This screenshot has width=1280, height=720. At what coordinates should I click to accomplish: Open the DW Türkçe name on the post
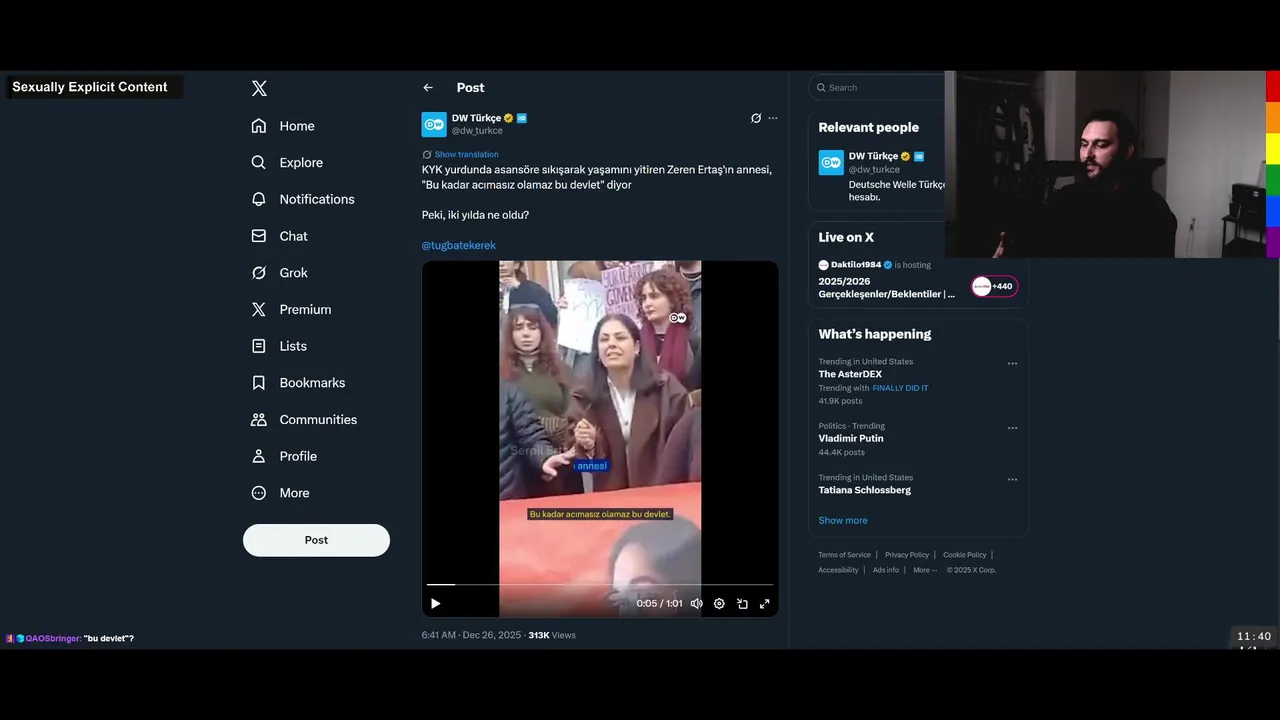(x=476, y=118)
